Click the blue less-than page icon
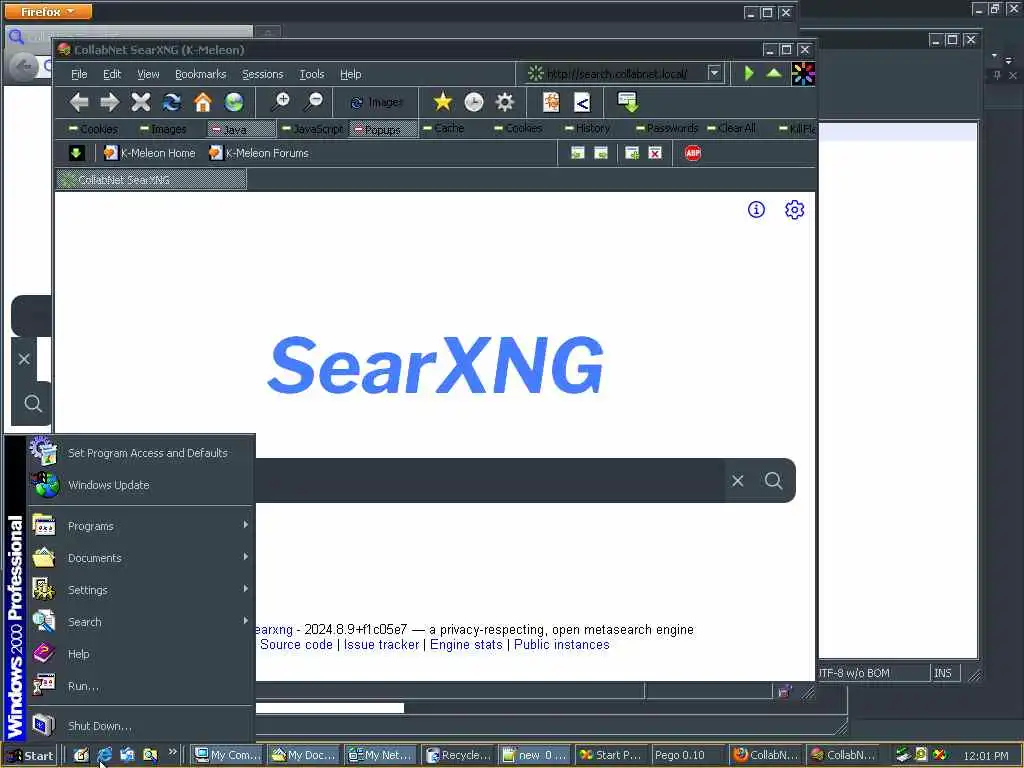Image resolution: width=1024 pixels, height=768 pixels. [582, 102]
